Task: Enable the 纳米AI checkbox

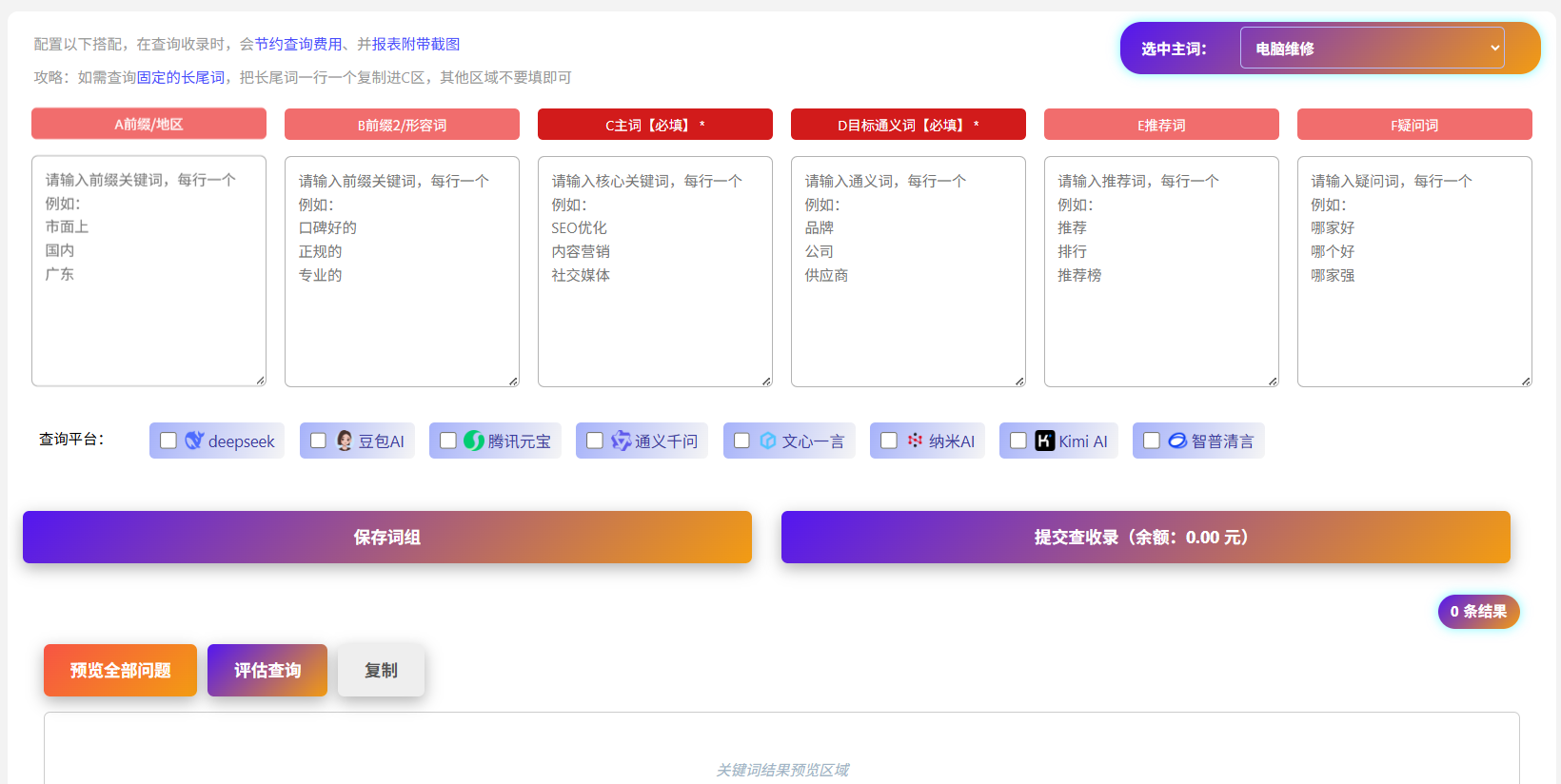Action: point(888,441)
